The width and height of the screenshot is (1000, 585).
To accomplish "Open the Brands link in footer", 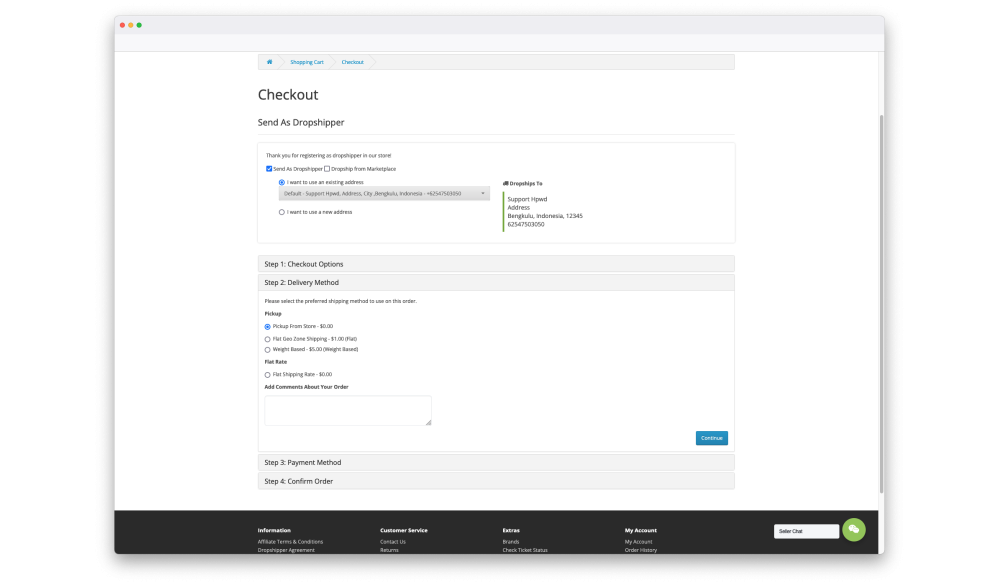I will click(511, 542).
